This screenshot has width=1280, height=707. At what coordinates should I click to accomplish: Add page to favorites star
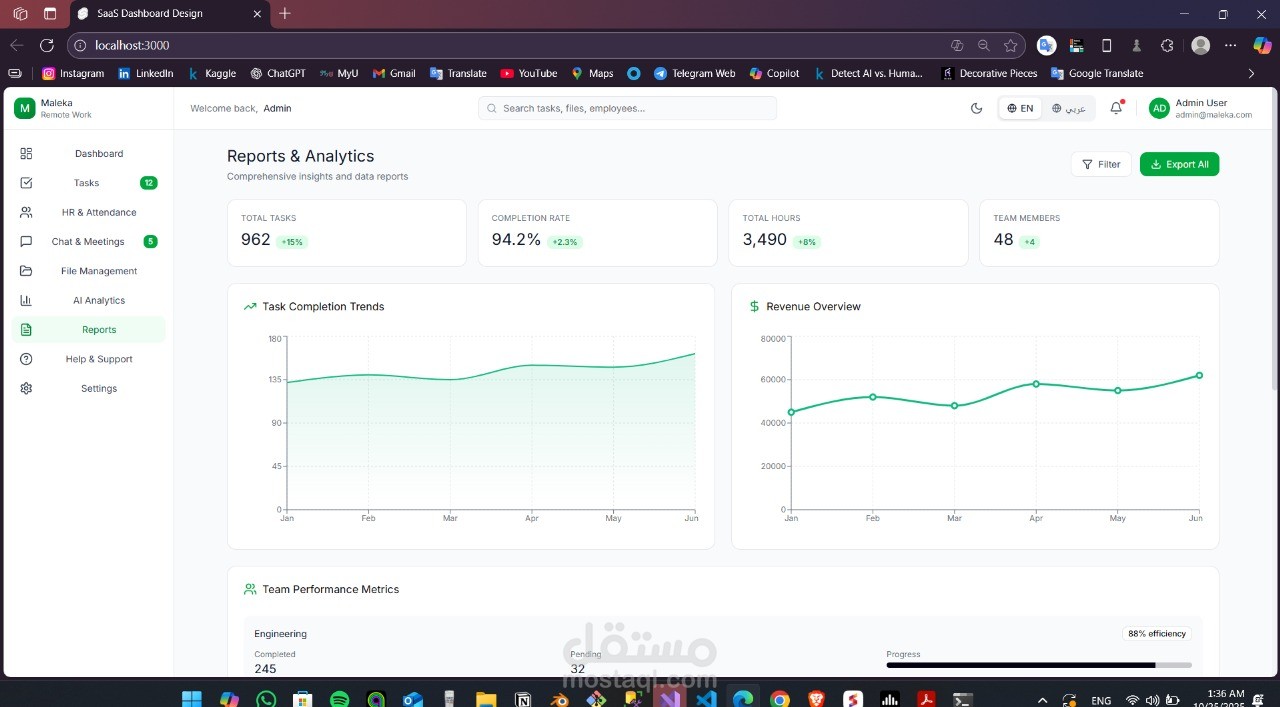tap(1011, 45)
